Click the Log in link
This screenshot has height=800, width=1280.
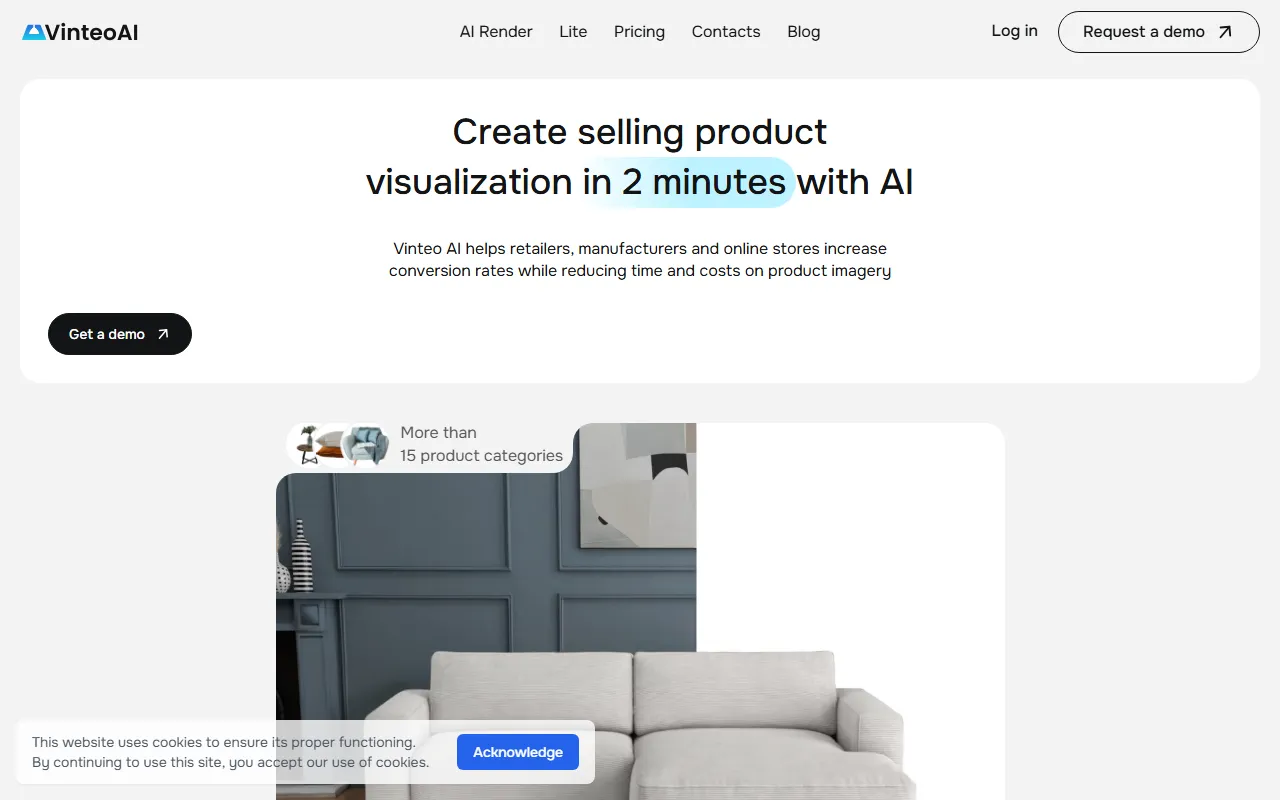click(1014, 31)
